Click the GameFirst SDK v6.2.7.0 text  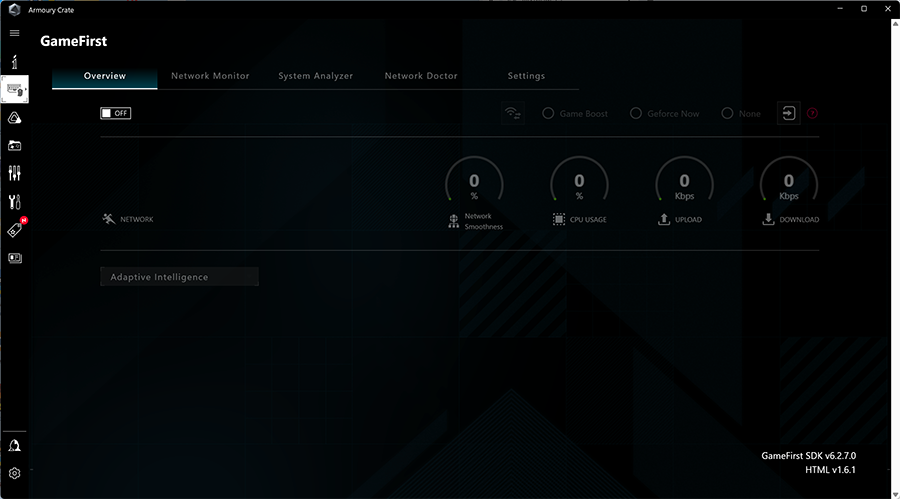808,455
